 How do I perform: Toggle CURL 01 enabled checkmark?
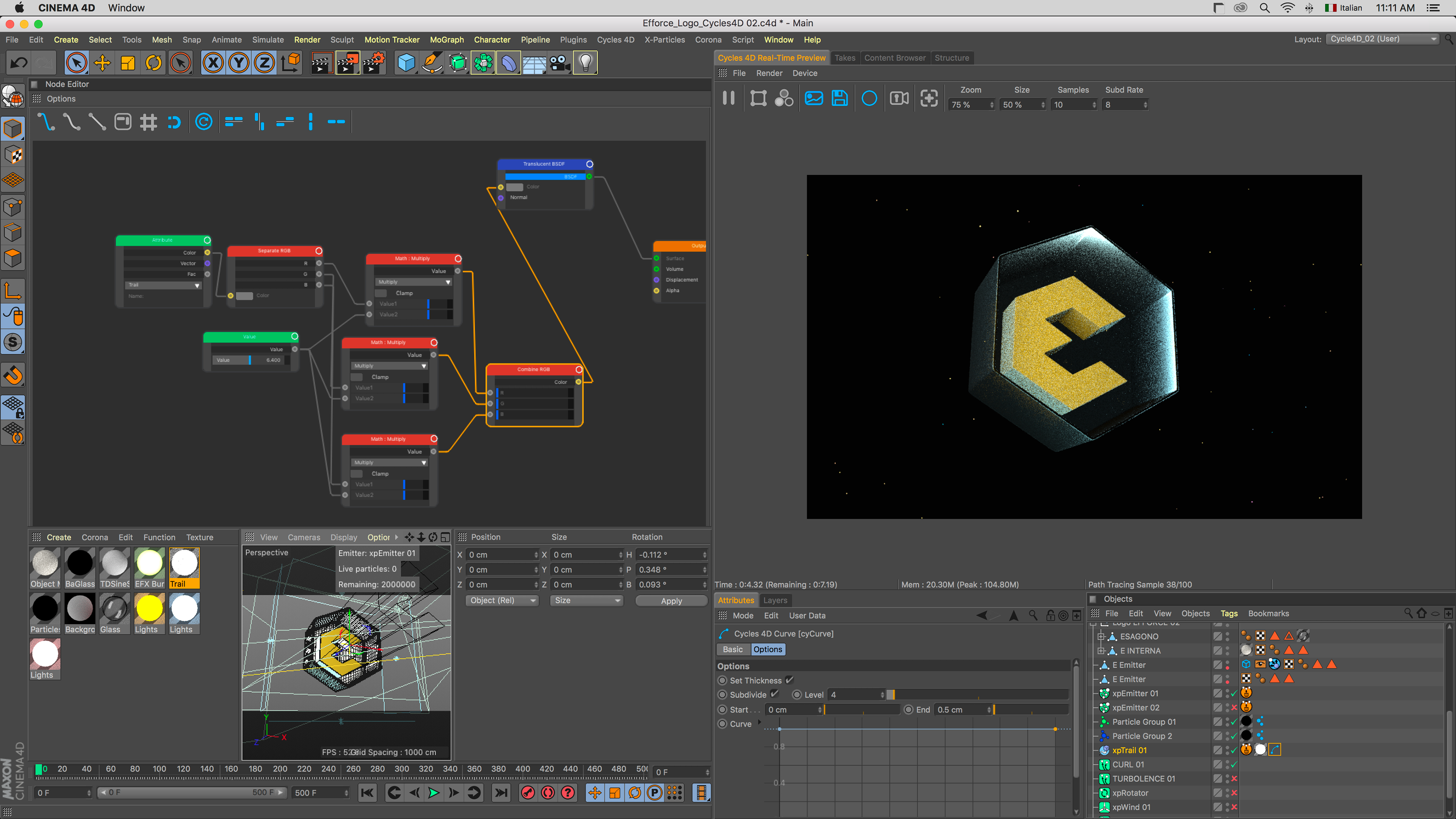click(x=1234, y=765)
